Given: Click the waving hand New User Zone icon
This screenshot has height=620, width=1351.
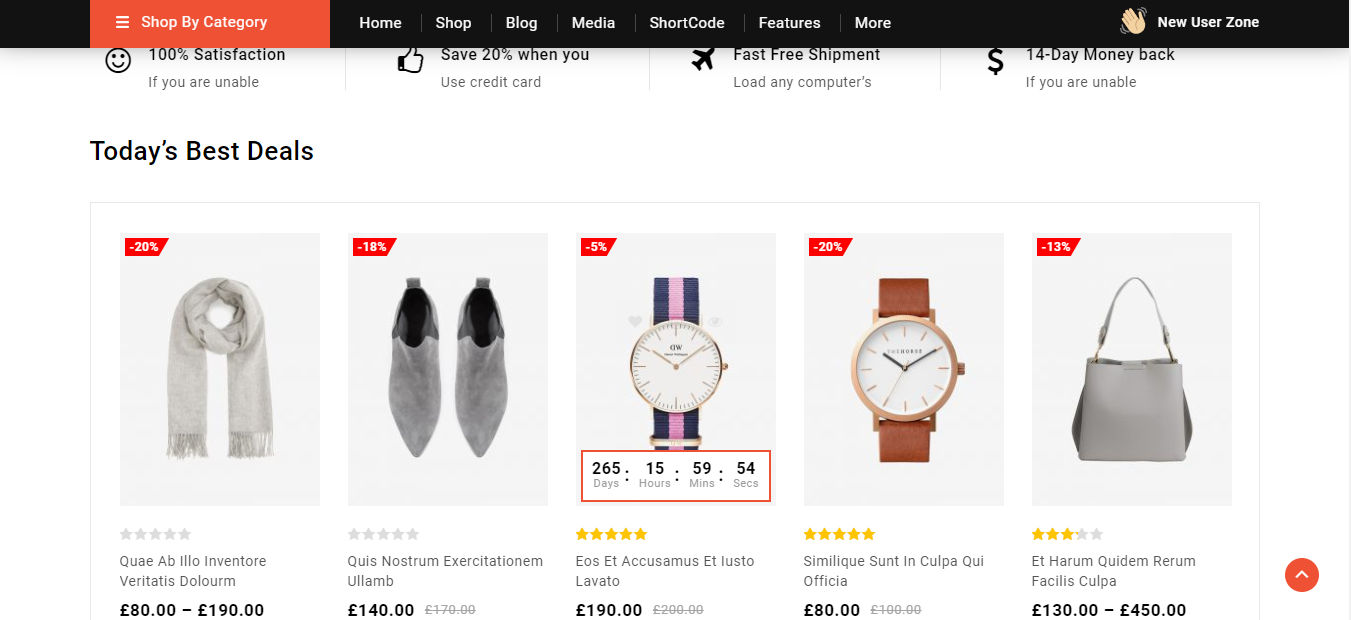Looking at the screenshot, I should click(1133, 21).
